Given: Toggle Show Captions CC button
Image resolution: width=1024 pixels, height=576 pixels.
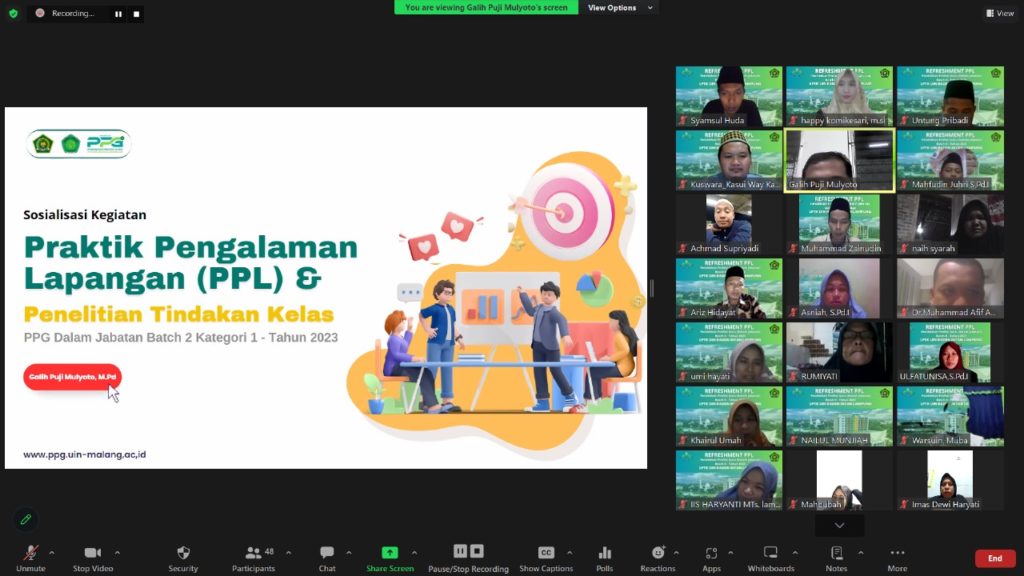Looking at the screenshot, I should pos(546,558).
